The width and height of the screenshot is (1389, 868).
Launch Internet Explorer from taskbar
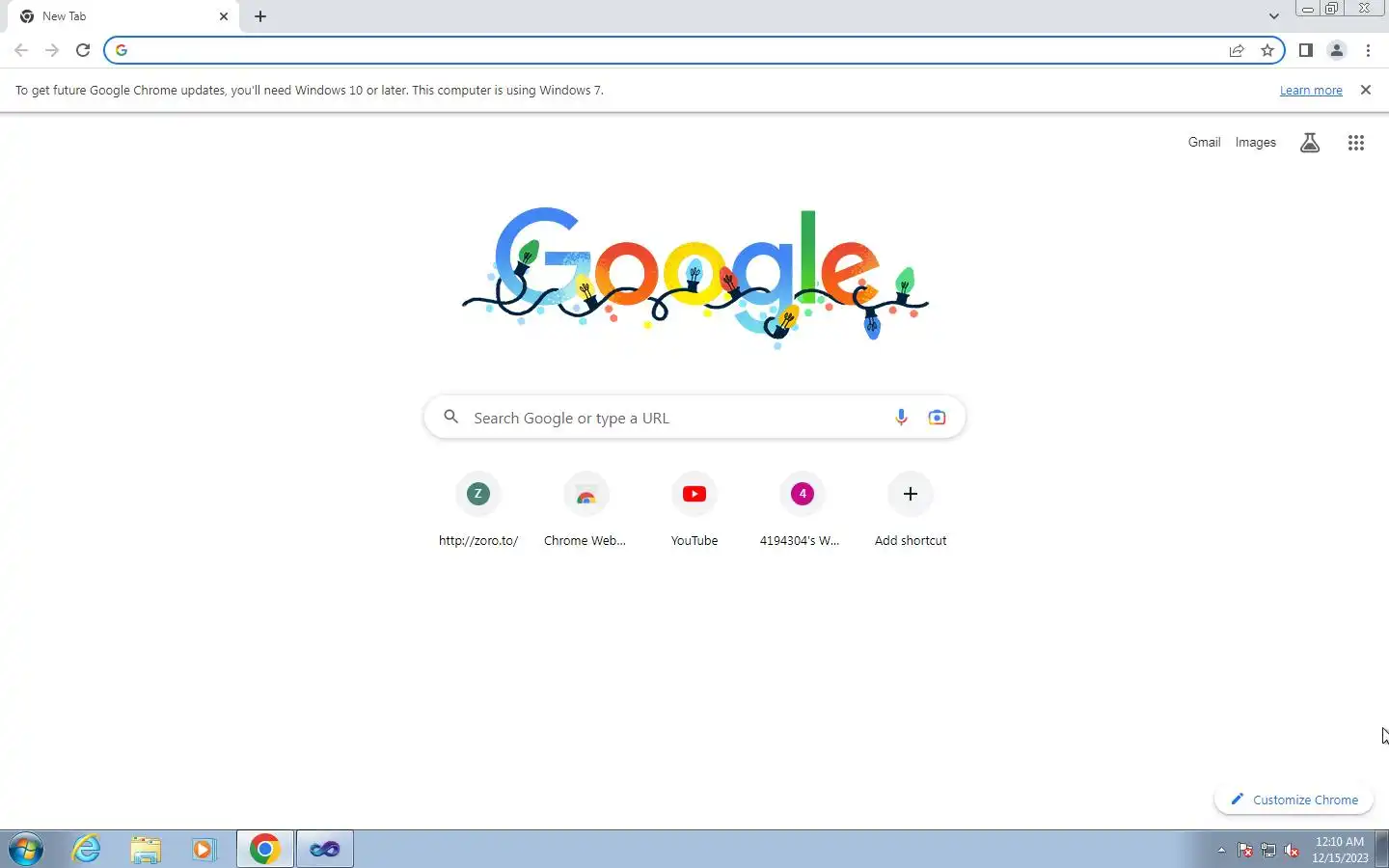(87, 850)
